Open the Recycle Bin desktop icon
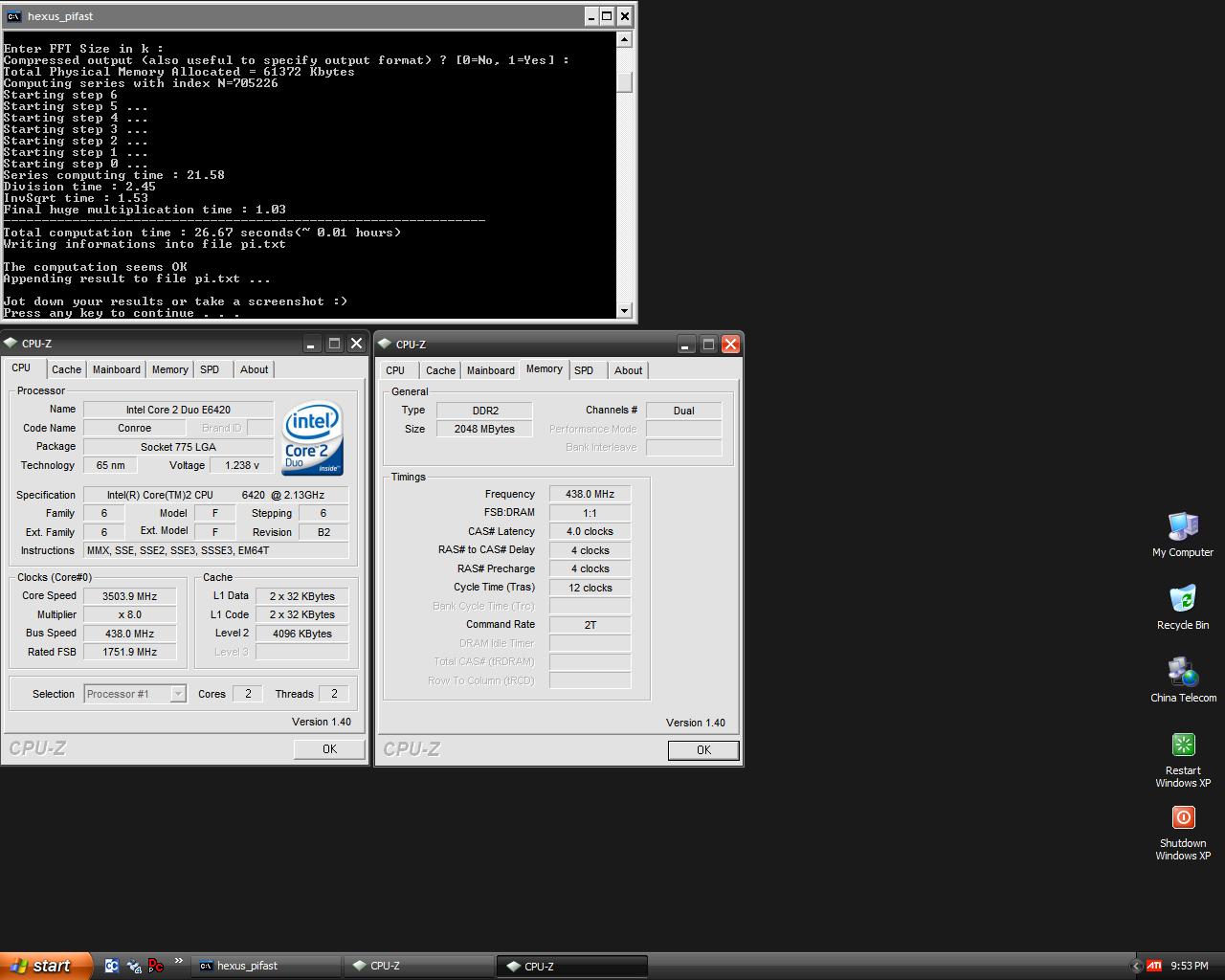 (1183, 607)
